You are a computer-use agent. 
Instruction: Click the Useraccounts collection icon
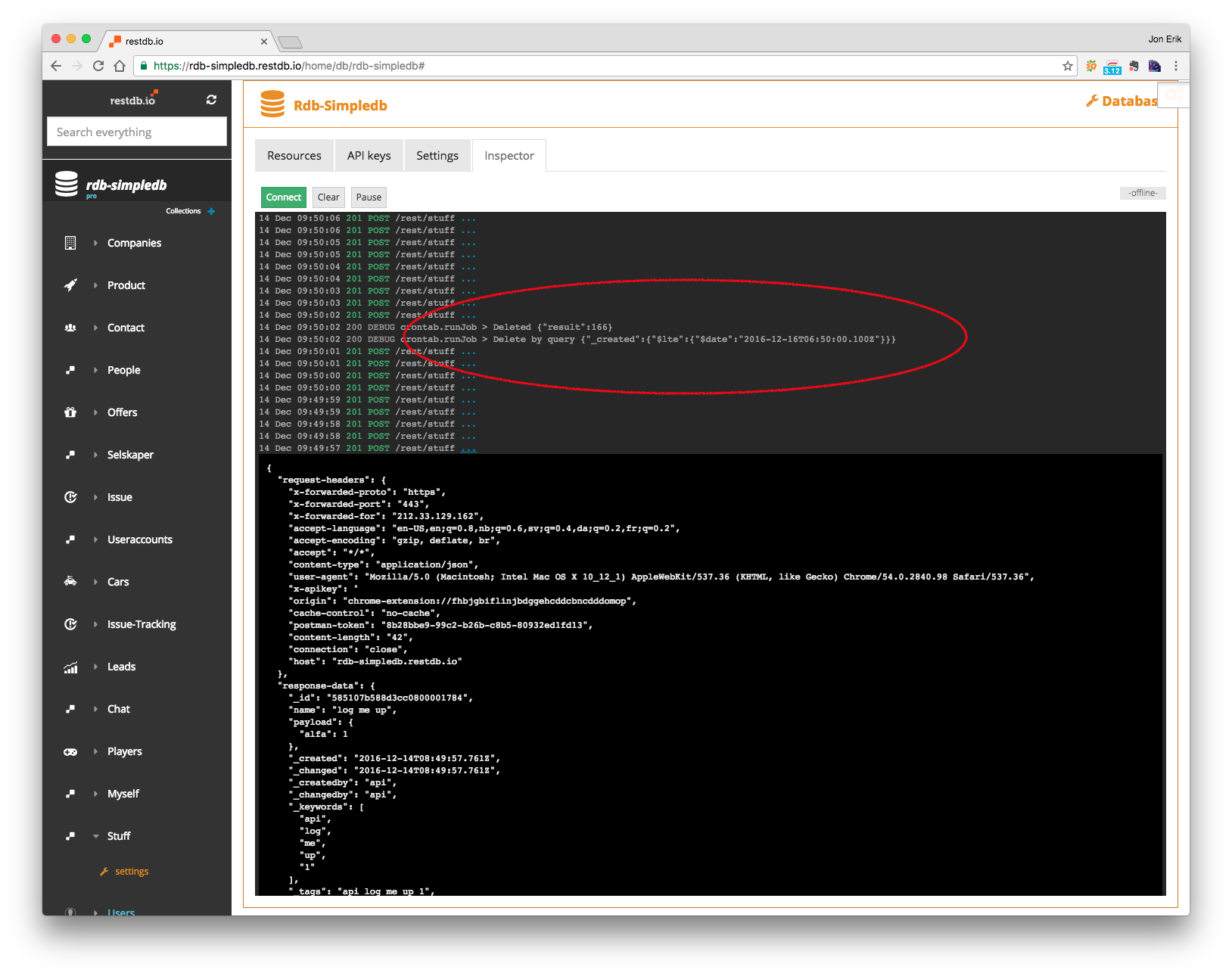70,539
